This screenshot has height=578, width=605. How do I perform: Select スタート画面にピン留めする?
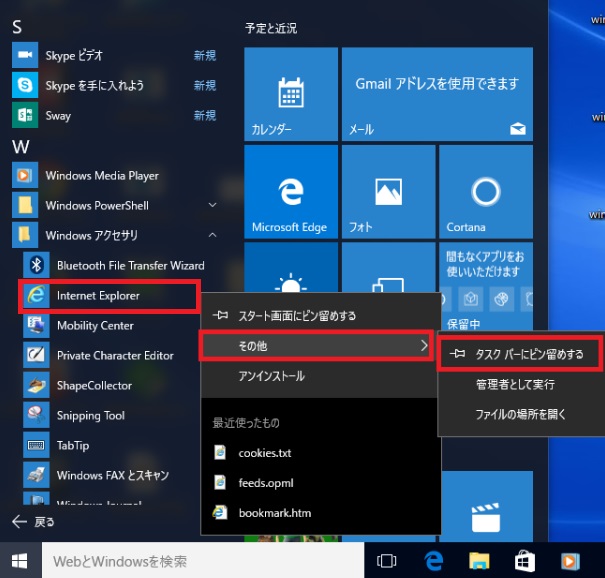[321, 316]
